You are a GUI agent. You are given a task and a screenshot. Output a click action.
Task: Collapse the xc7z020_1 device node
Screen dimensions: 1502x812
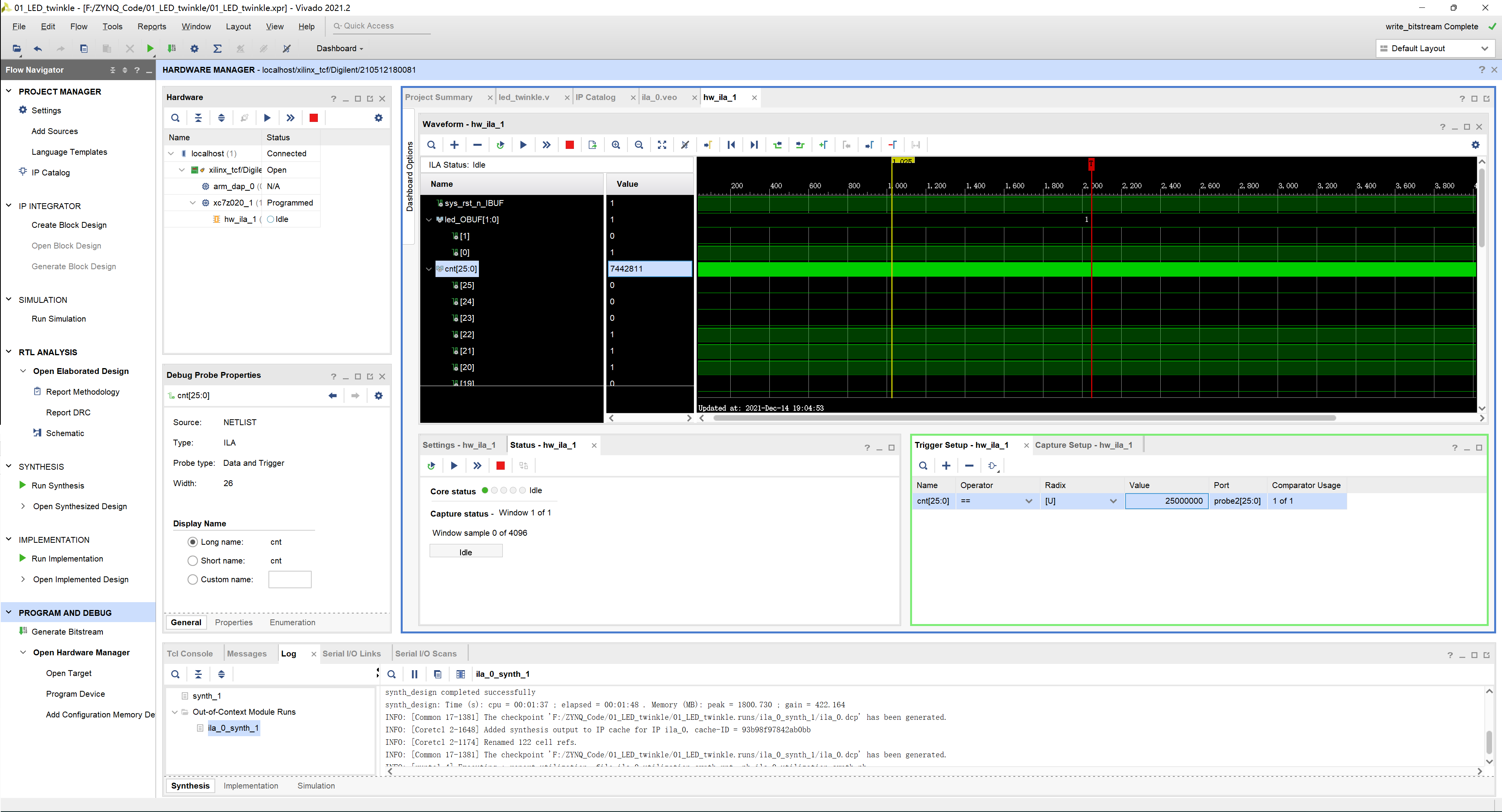click(x=193, y=203)
